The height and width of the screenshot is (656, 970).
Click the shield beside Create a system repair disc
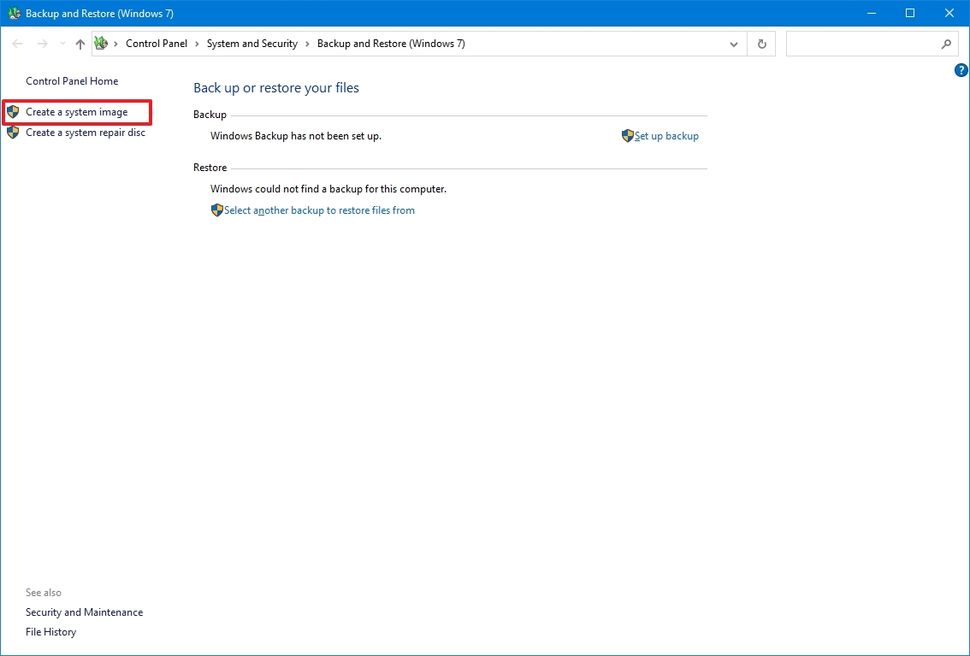tap(13, 131)
